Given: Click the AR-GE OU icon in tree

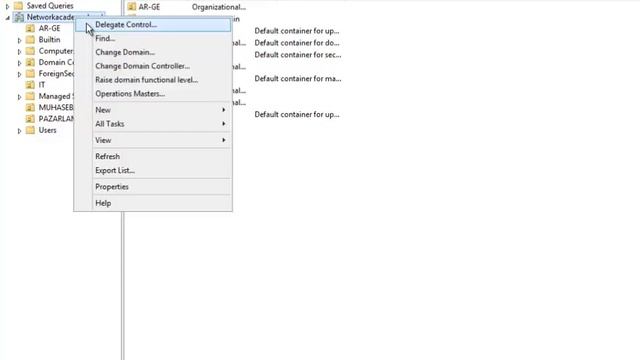Looking at the screenshot, I should (30, 28).
